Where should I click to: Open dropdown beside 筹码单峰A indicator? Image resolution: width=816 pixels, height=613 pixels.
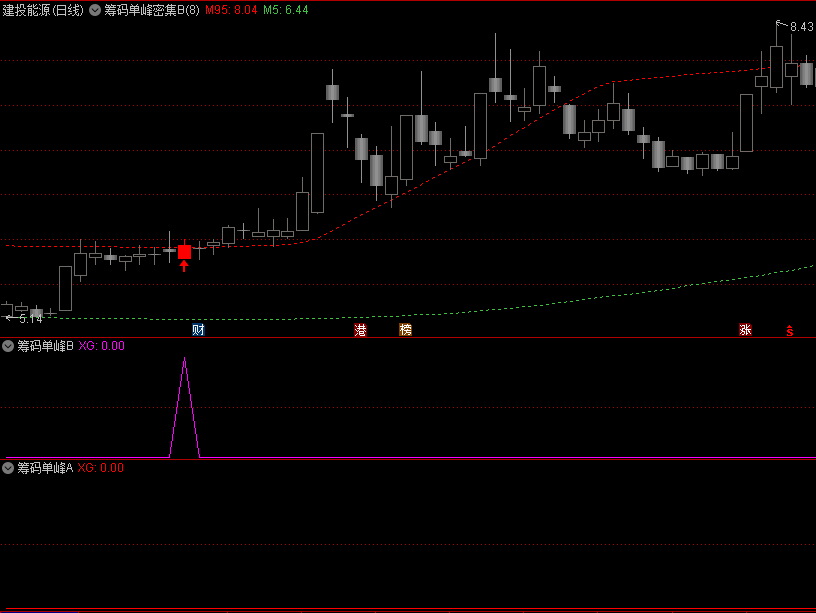(8, 468)
